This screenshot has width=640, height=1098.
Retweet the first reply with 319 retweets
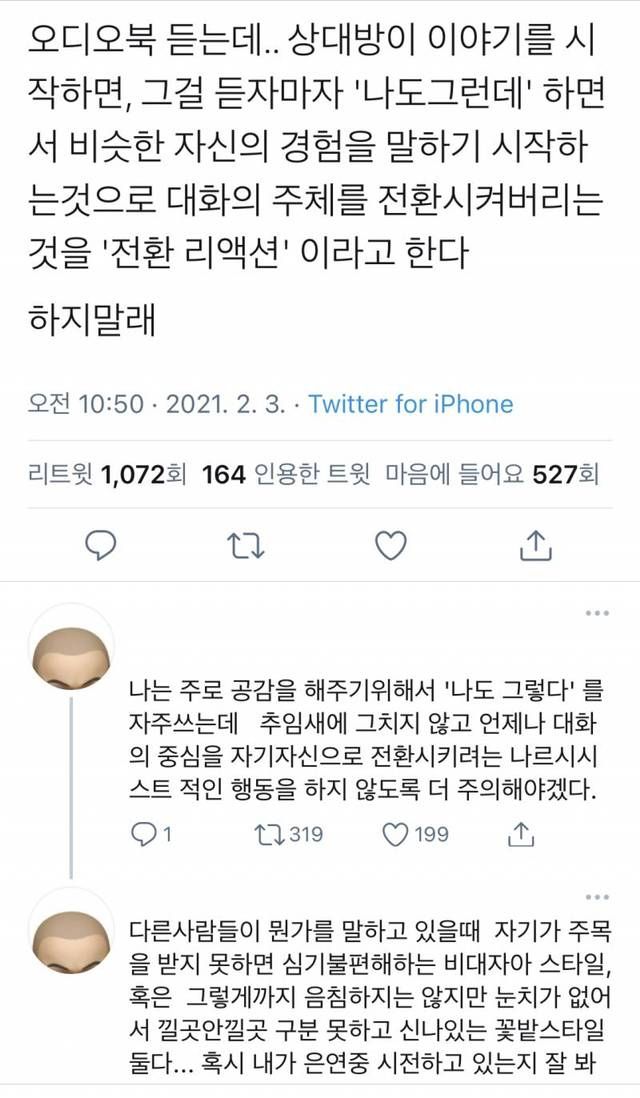[x=292, y=833]
